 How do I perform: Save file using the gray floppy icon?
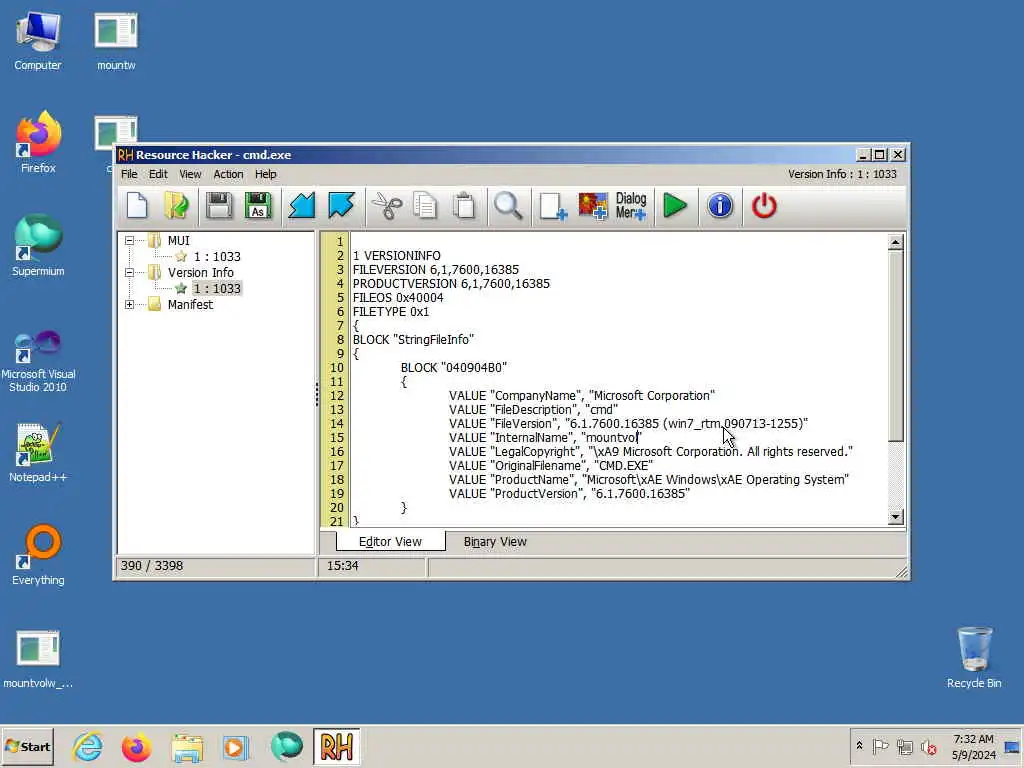point(218,206)
